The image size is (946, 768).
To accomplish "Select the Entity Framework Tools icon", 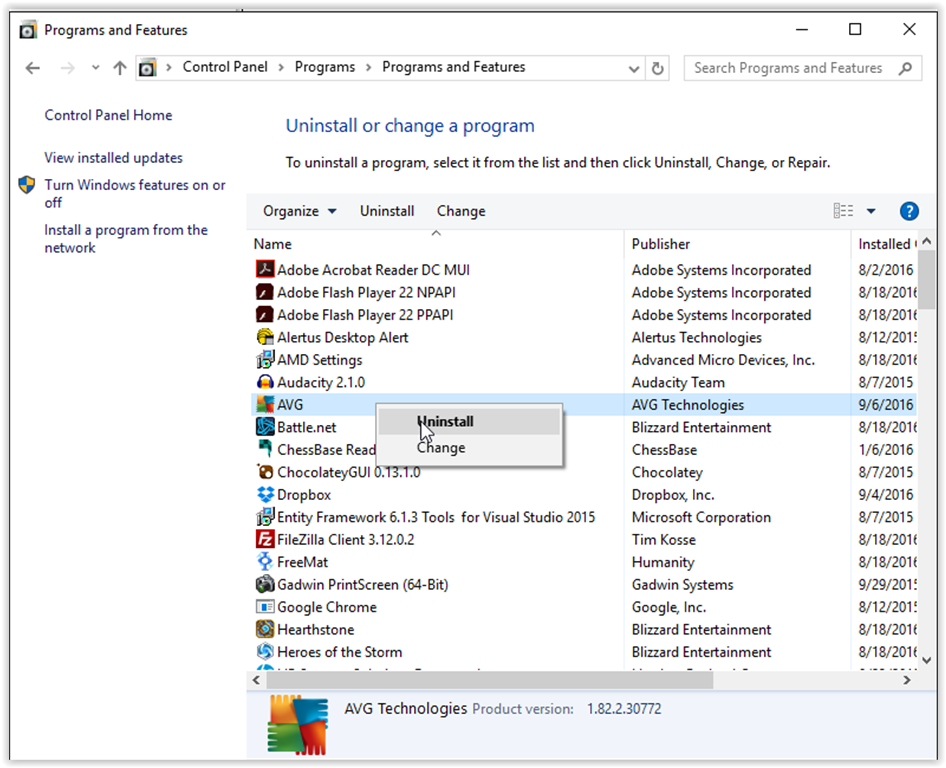I will [x=265, y=516].
